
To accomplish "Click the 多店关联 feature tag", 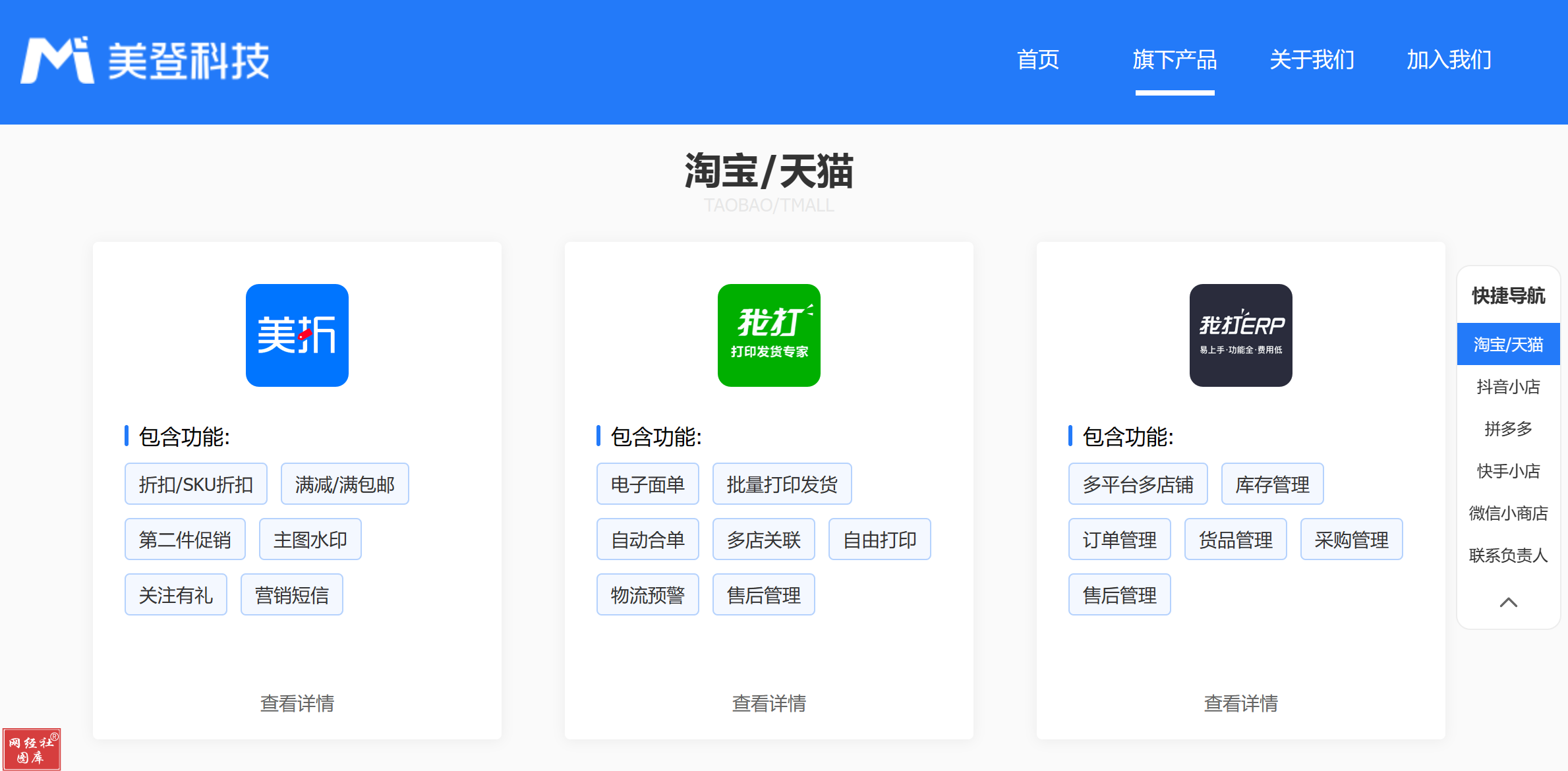I will tap(764, 540).
